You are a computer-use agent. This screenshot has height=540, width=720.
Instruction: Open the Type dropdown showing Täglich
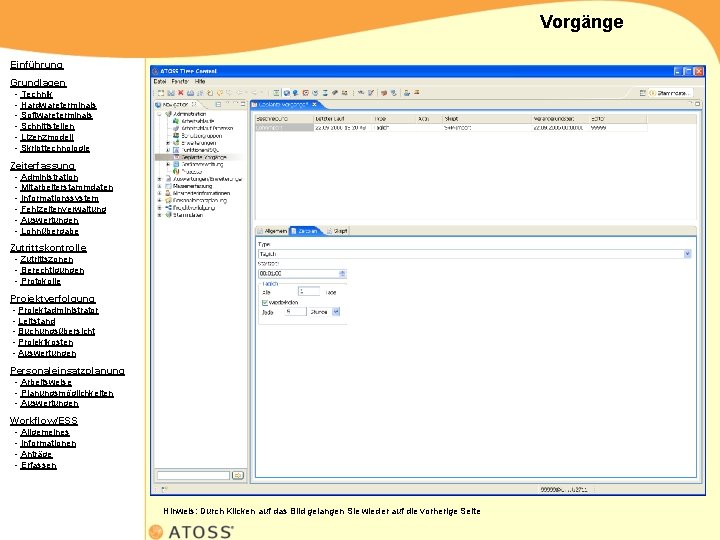click(x=687, y=254)
